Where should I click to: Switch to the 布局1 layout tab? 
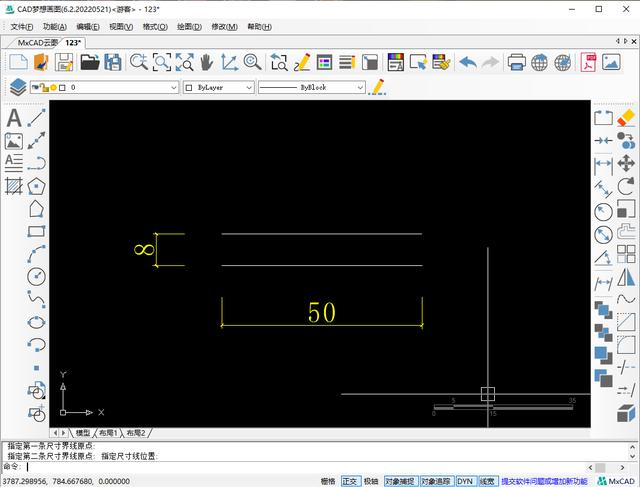point(108,433)
